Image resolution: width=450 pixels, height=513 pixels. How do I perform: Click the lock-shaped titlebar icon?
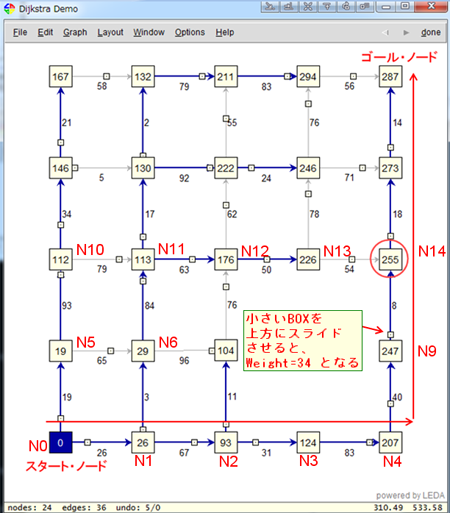pos(346,6)
